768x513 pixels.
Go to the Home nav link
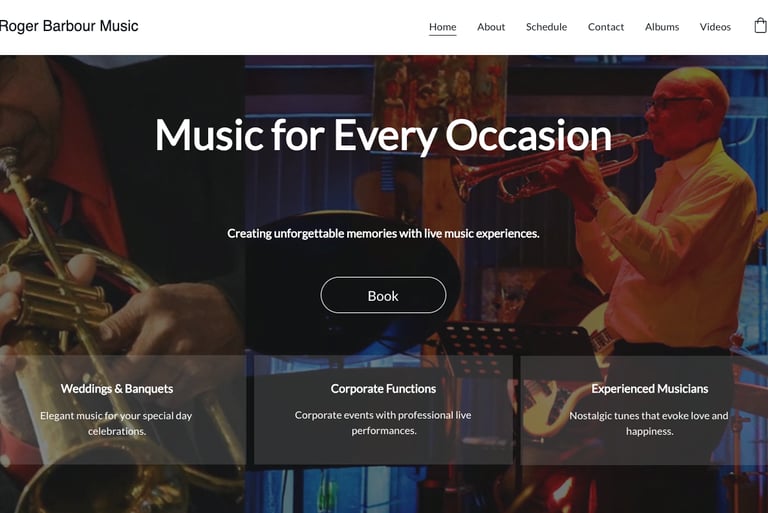tap(442, 27)
